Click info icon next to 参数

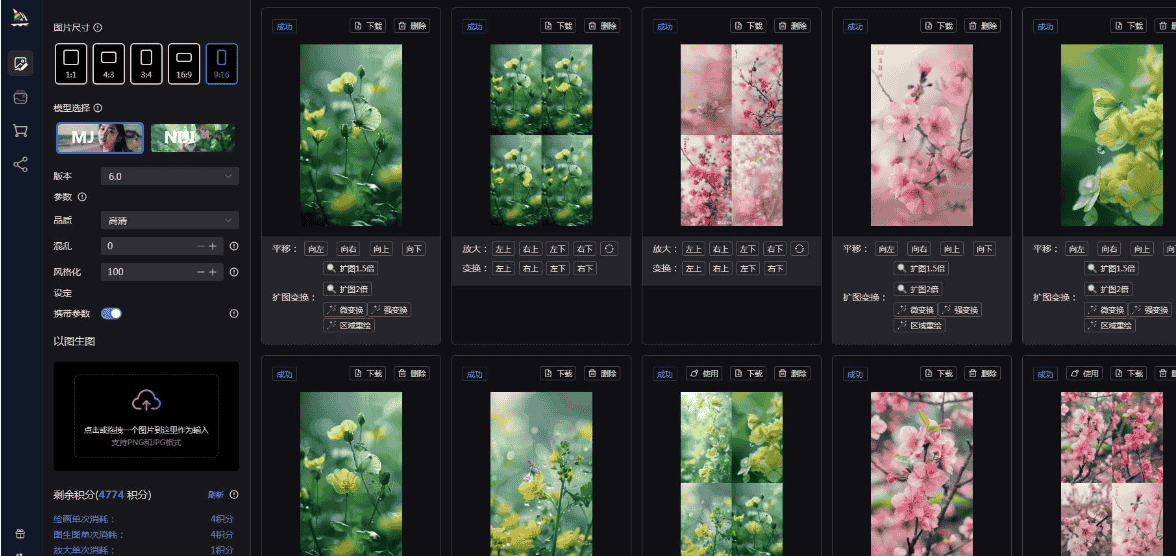(82, 197)
